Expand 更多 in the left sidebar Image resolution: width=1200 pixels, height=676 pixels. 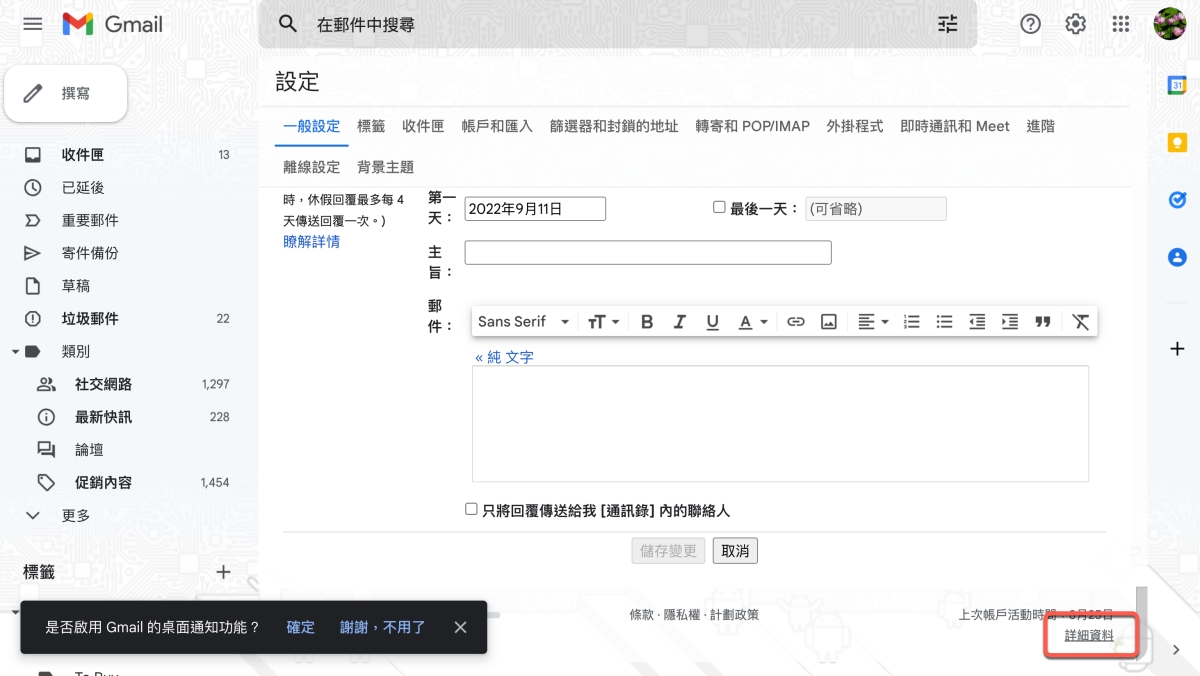click(76, 515)
